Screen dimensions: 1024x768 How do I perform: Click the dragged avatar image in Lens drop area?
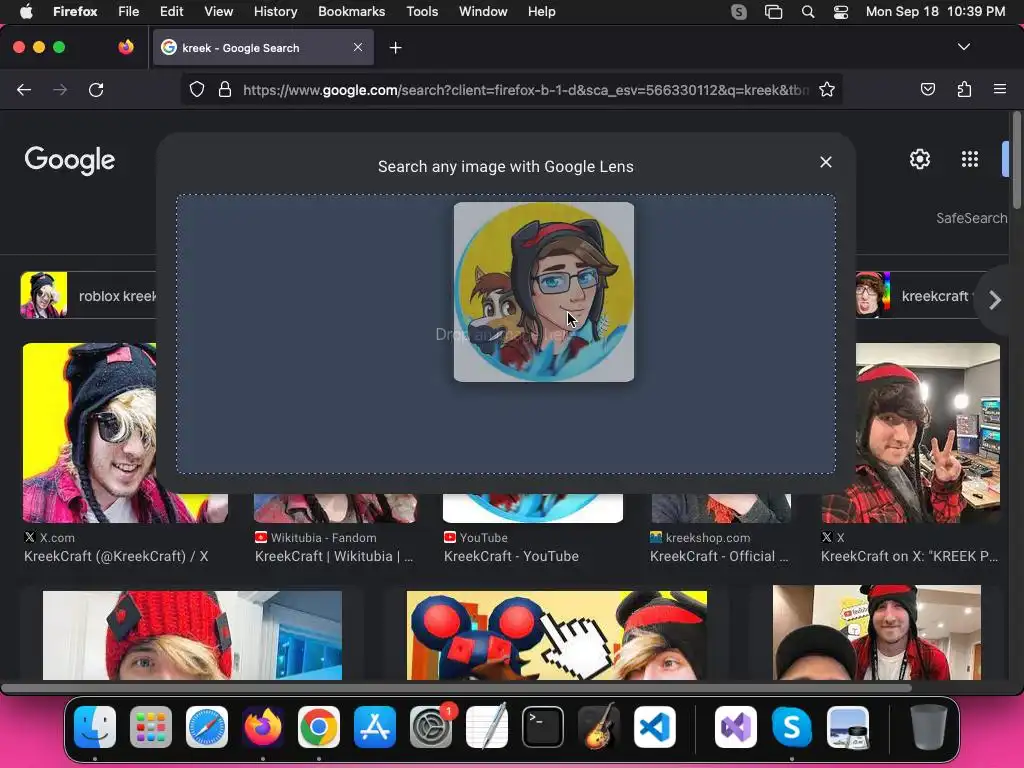(x=543, y=292)
